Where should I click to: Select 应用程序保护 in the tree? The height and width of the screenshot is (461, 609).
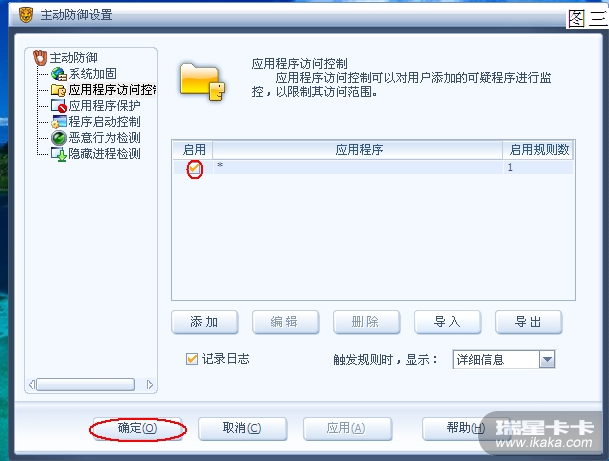pos(104,106)
